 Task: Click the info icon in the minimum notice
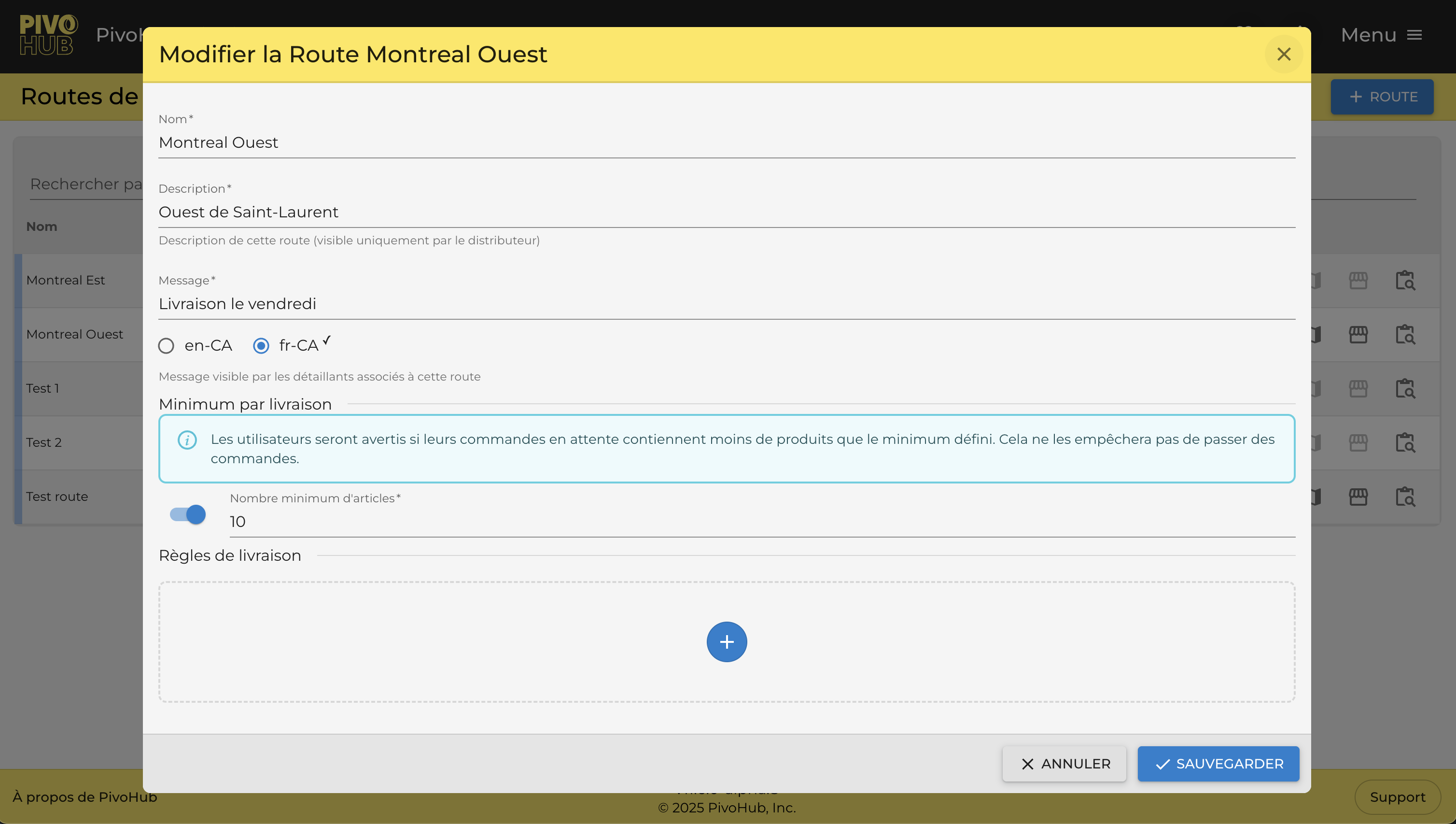click(187, 440)
